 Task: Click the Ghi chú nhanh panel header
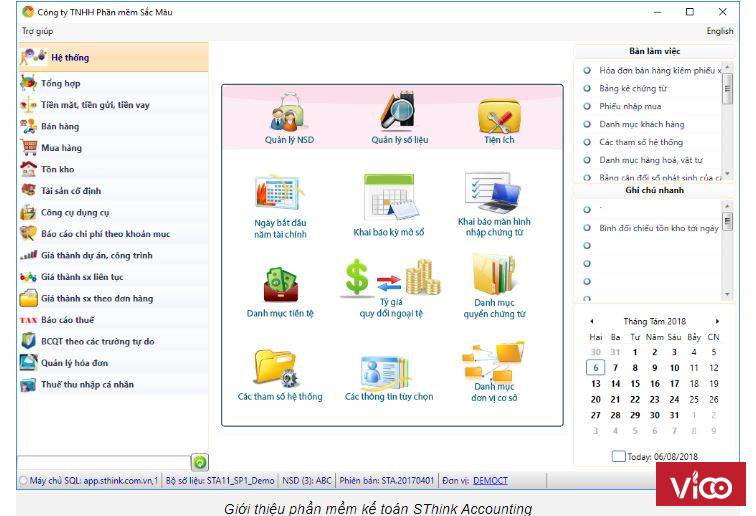coord(654,190)
